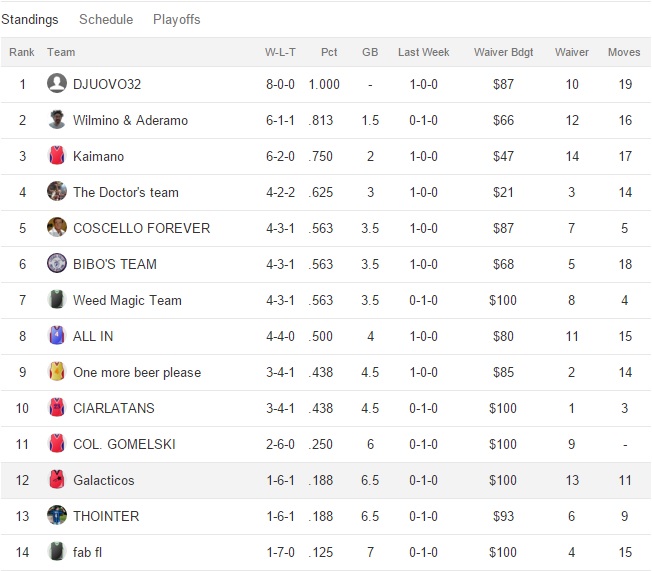Viewport: 652px width, 571px height.
Task: Click DJUOVO32 team avatar icon
Action: pos(57,84)
